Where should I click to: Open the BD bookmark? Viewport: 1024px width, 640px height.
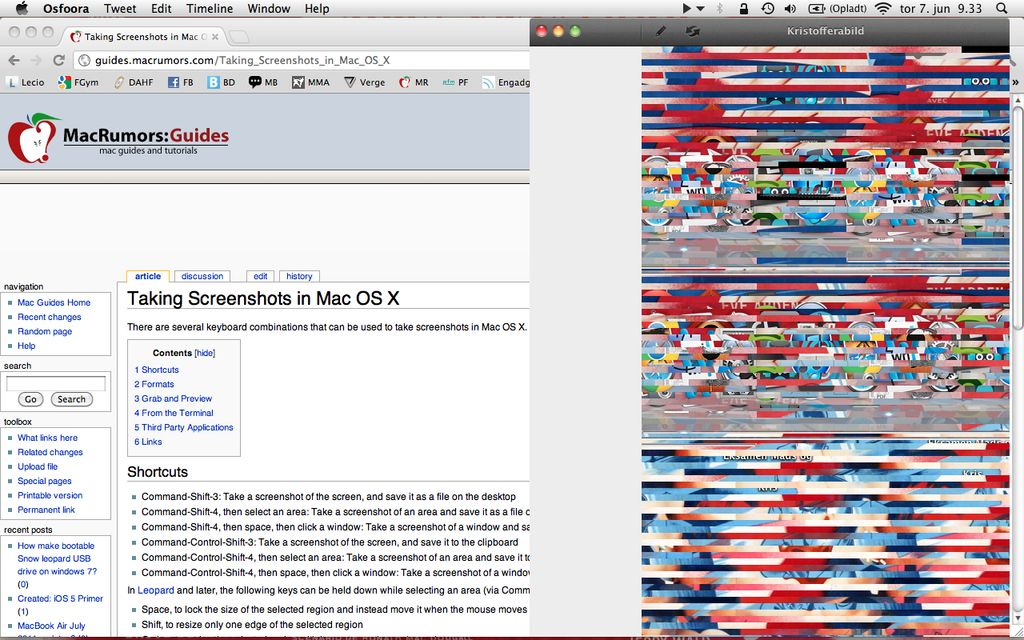tap(221, 82)
